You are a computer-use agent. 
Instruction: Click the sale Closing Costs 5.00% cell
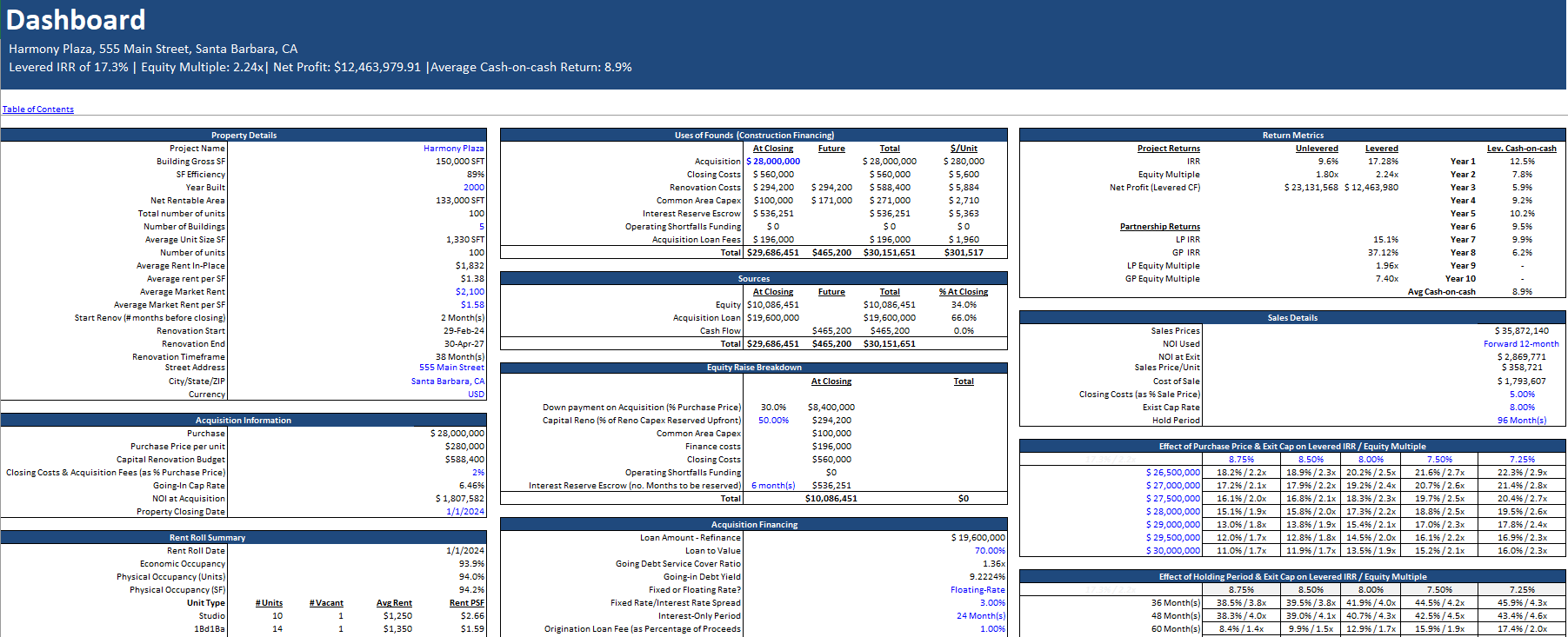1522,395
